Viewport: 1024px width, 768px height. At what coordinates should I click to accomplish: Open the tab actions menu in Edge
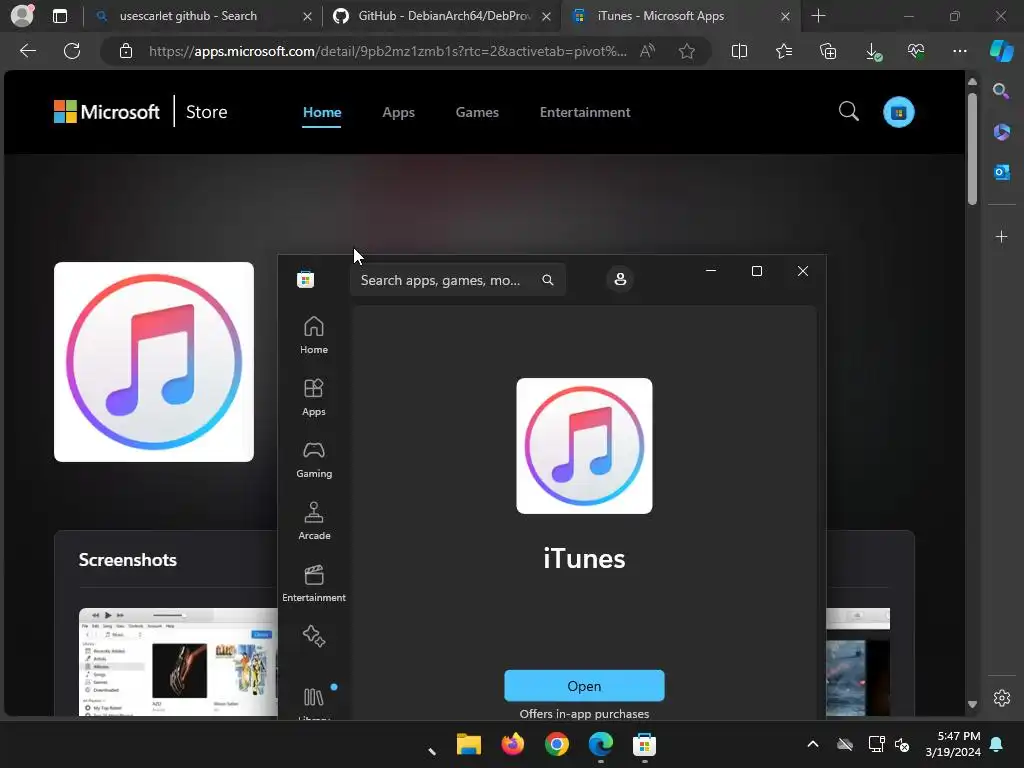click(59, 16)
